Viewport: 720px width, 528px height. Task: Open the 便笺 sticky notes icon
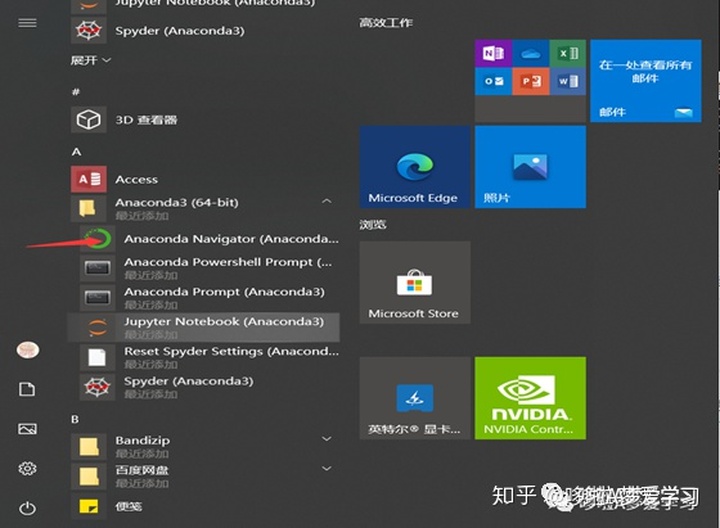click(89, 506)
